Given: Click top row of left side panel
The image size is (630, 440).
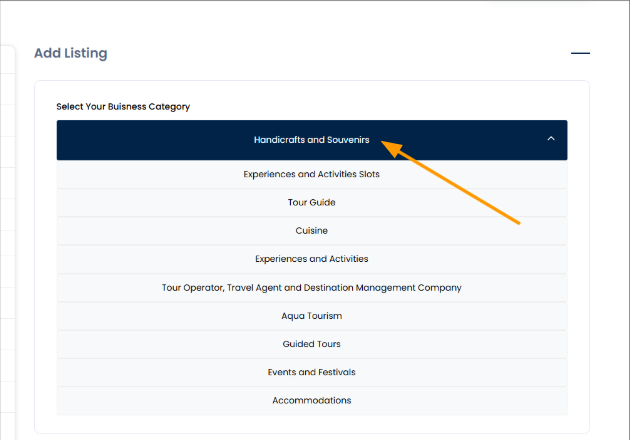Looking at the screenshot, I should (x=7, y=60).
